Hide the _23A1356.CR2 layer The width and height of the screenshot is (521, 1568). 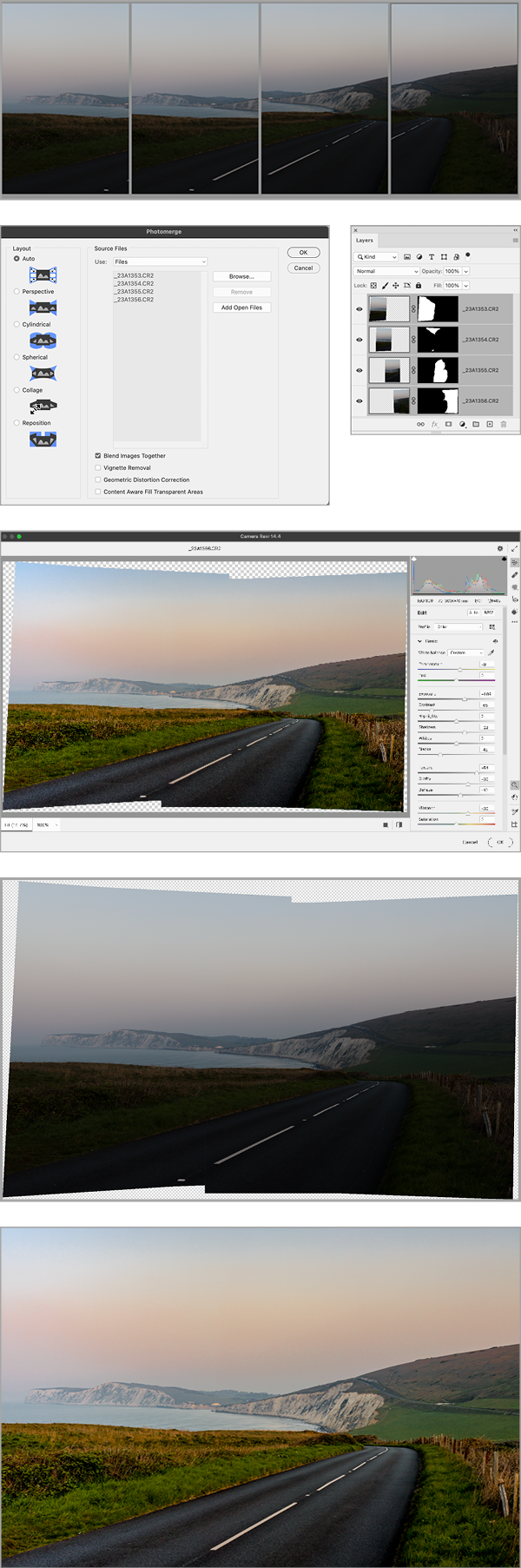point(359,400)
